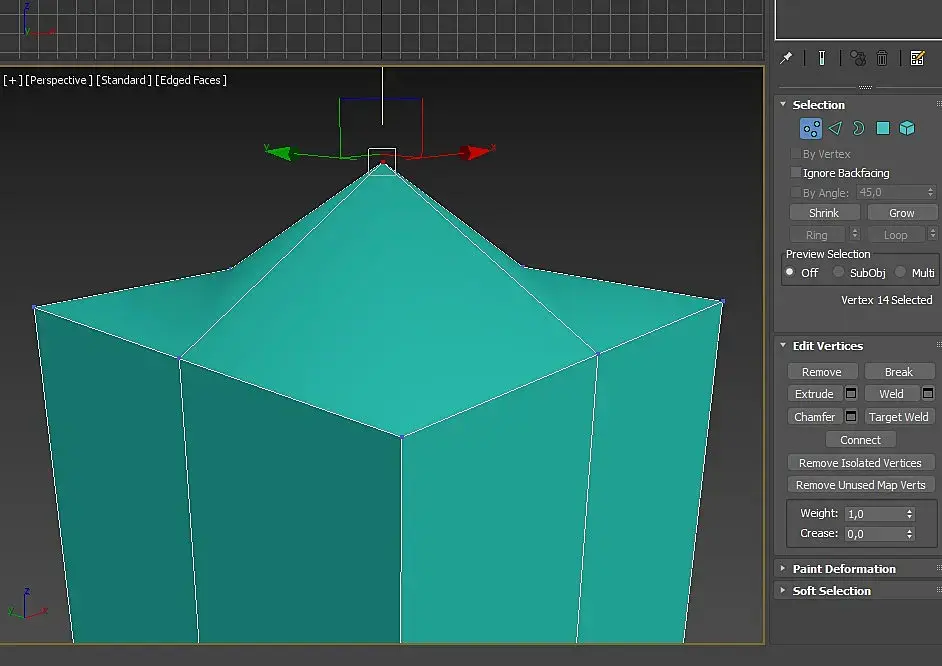Open the Edged Faces shading menu
This screenshot has height=666, width=942.
click(x=191, y=80)
